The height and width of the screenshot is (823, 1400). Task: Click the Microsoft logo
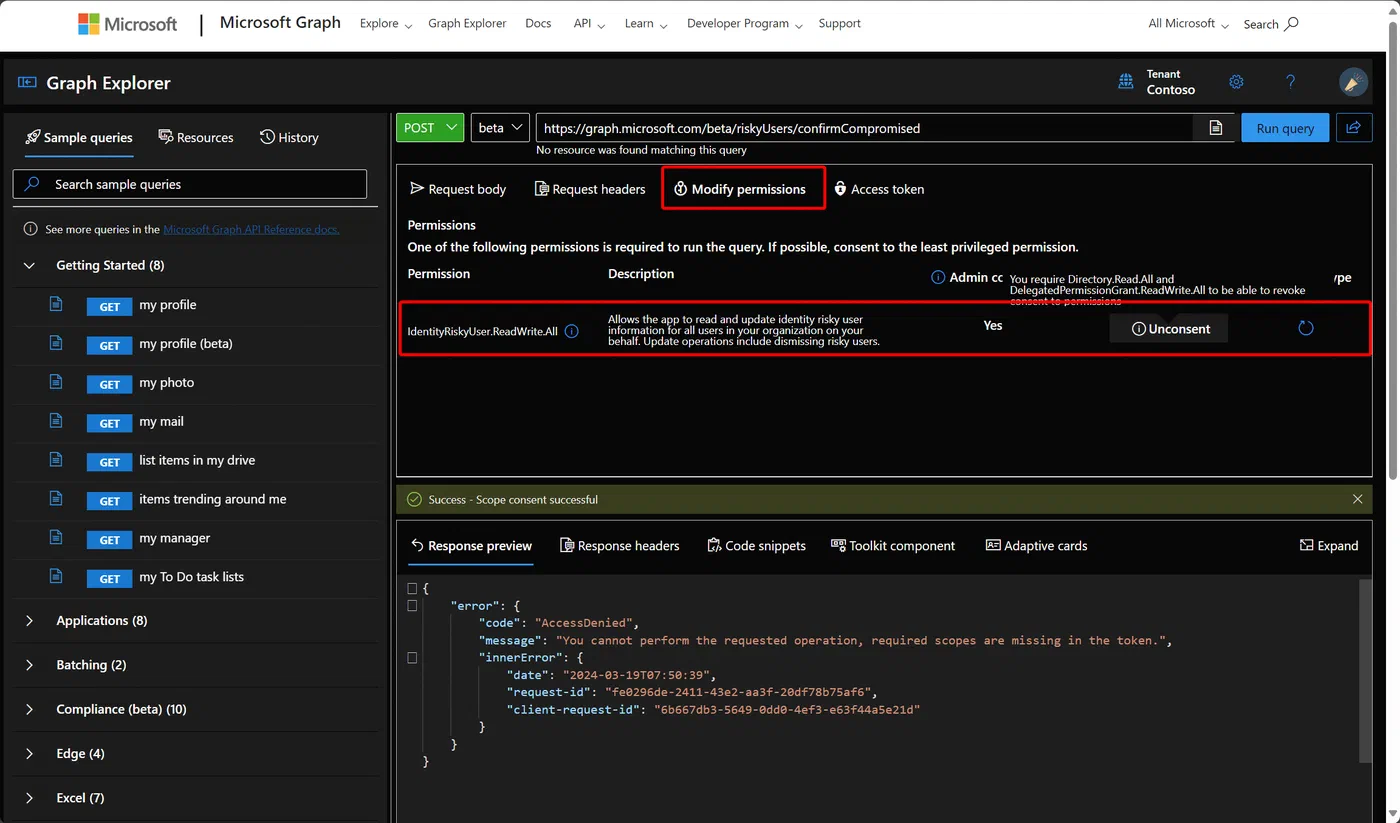[127, 24]
